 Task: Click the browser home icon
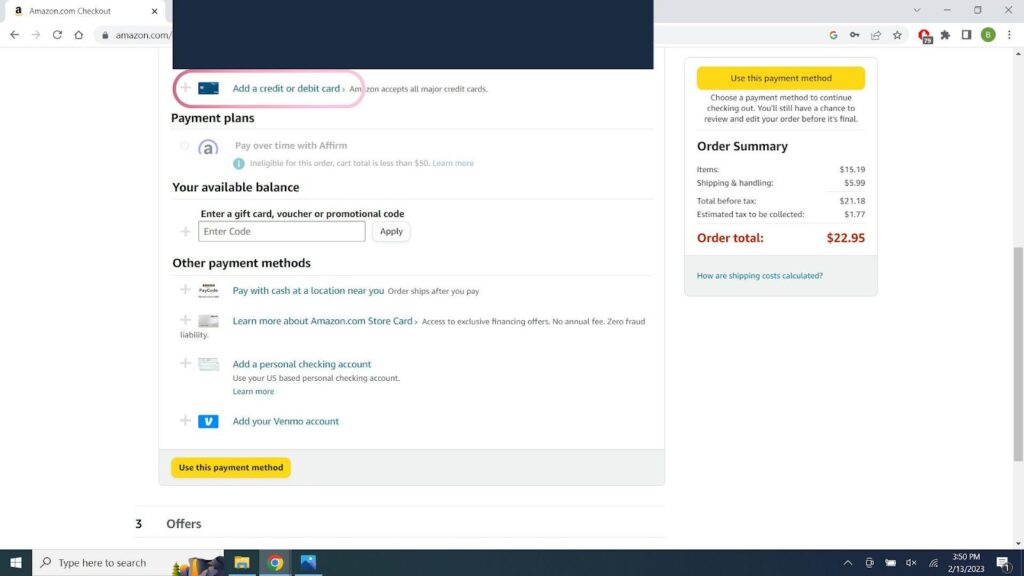79,35
